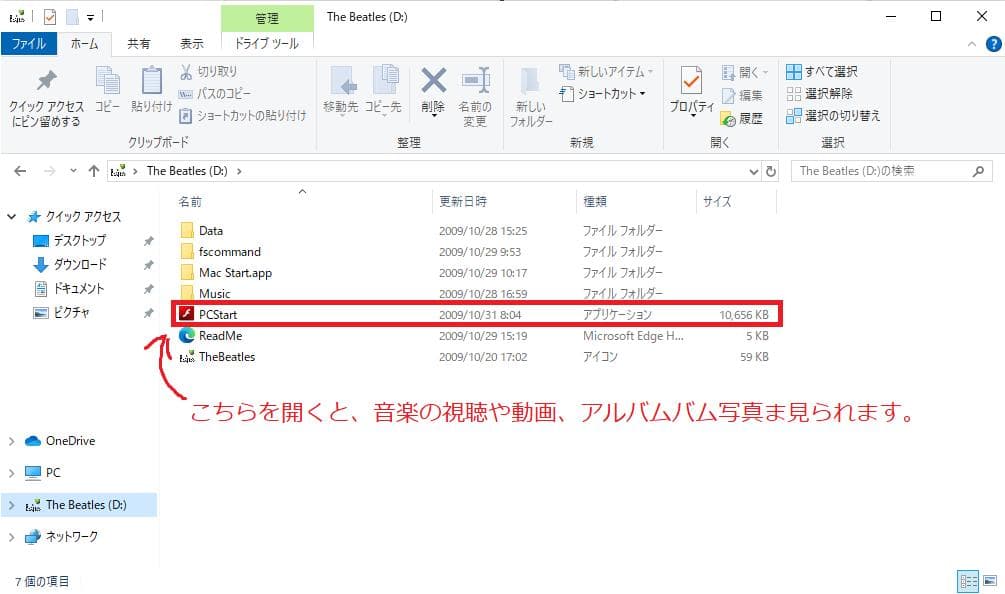The height and width of the screenshot is (594, 1005).
Task: Click the Help question mark icon
Action: point(991,44)
